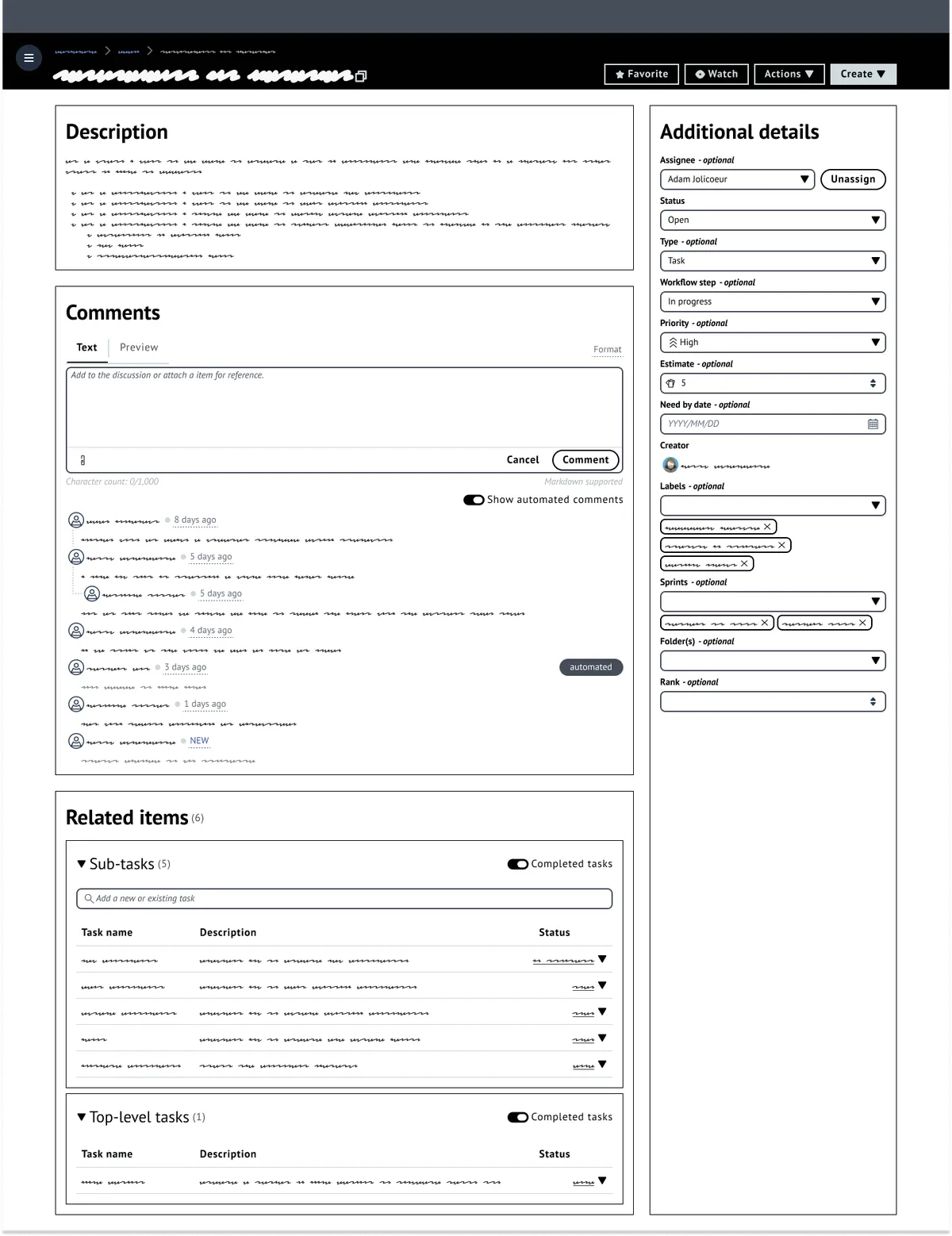The image size is (952, 1236).
Task: Open the hamburger navigation menu
Action: click(29, 57)
